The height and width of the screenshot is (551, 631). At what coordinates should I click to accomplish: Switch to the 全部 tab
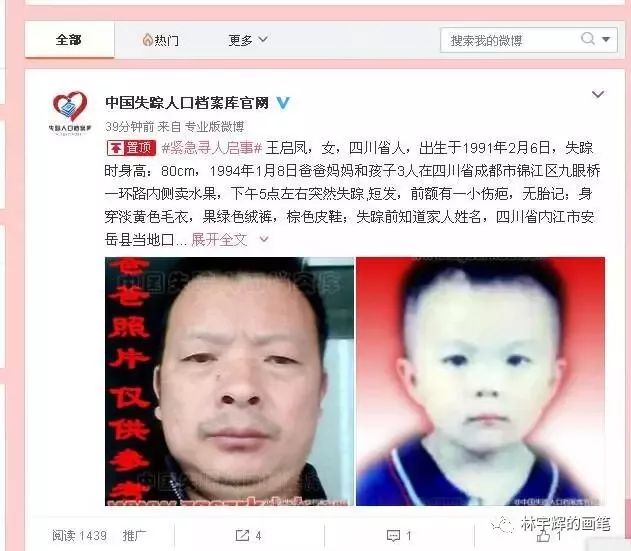(x=69, y=40)
